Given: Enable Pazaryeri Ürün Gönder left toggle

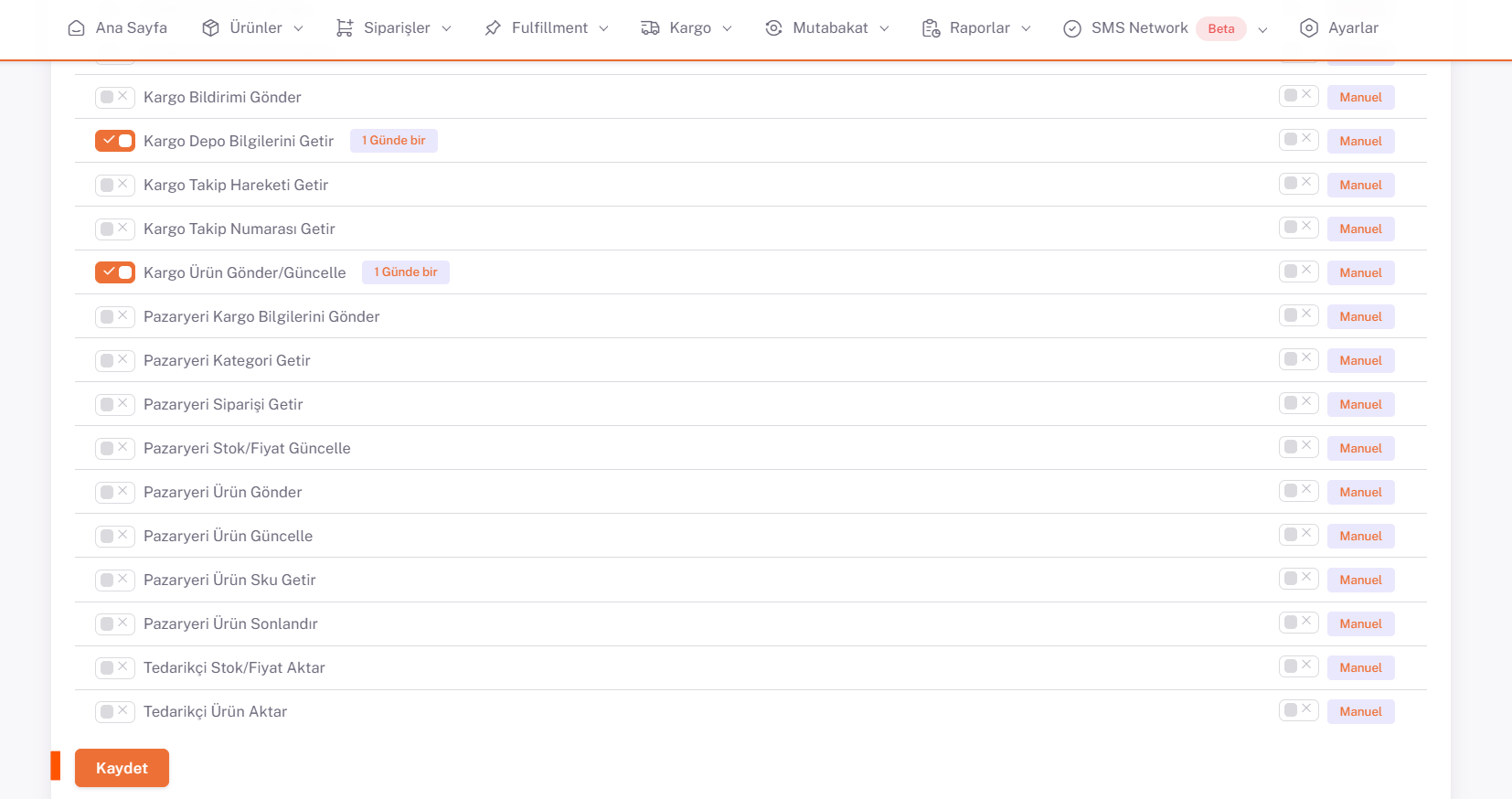Looking at the screenshot, I should click(x=115, y=492).
